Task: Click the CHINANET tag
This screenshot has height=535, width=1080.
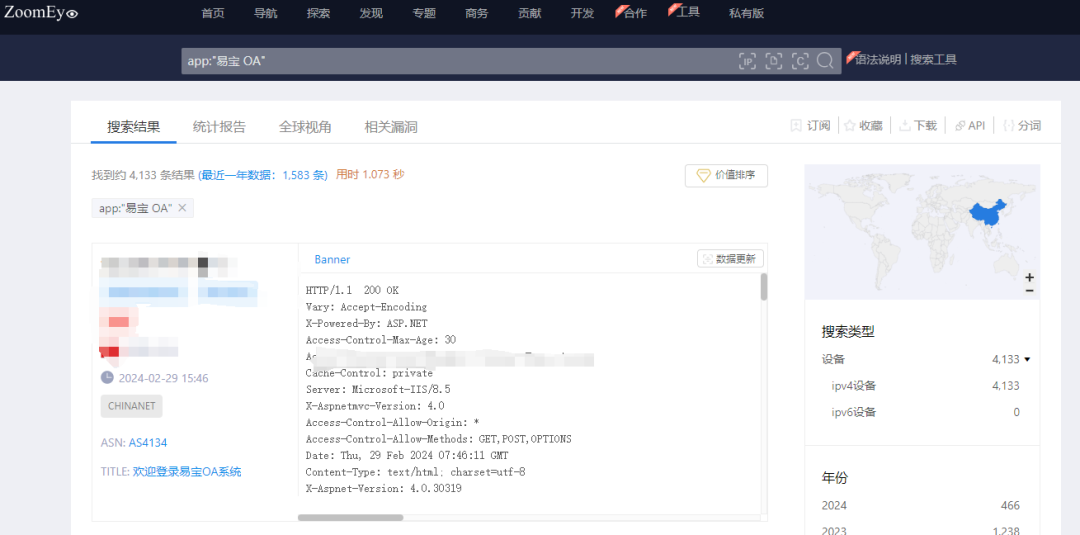Action: (132, 406)
